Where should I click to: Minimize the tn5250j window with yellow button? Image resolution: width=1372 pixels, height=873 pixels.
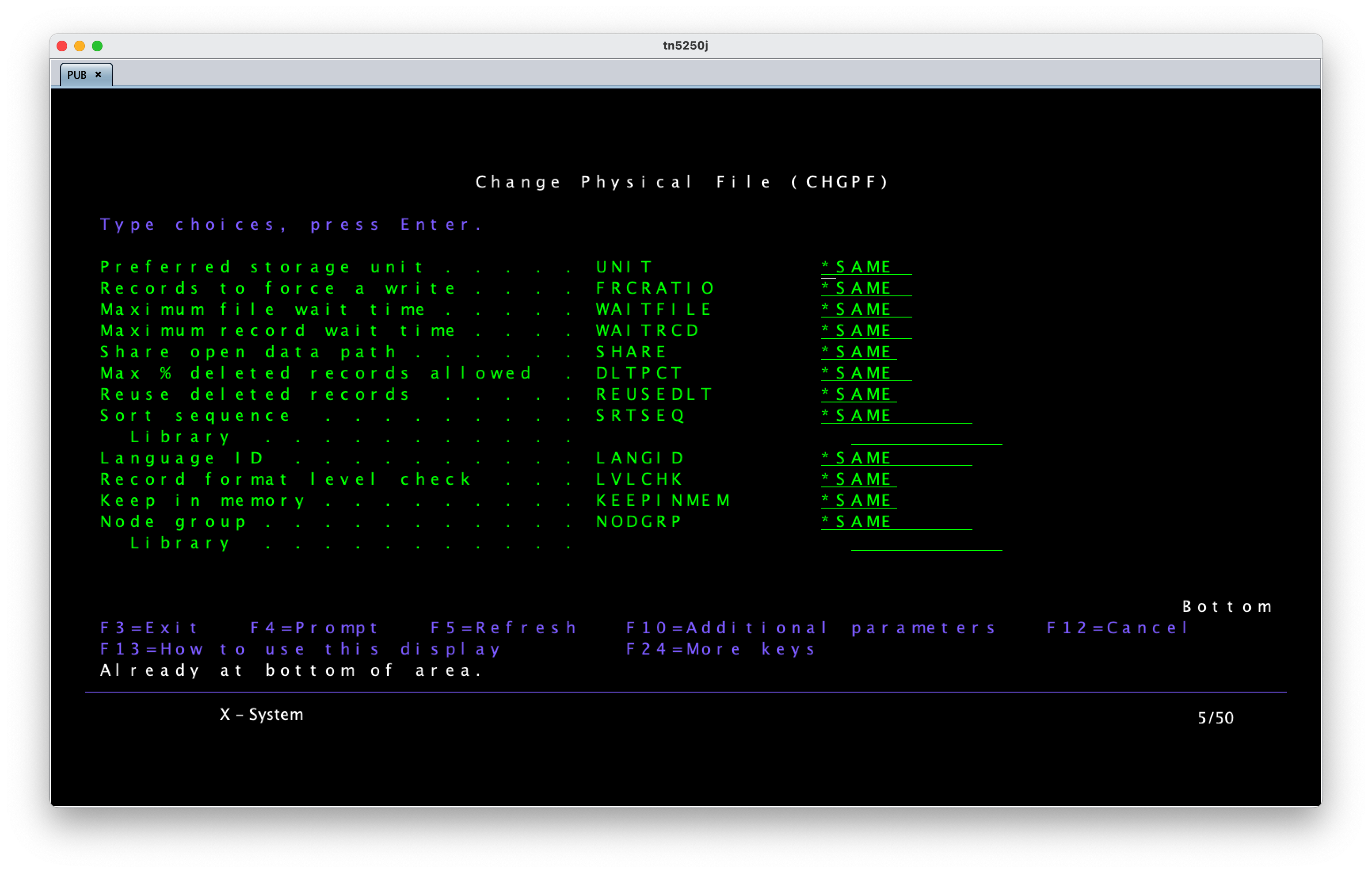80,46
